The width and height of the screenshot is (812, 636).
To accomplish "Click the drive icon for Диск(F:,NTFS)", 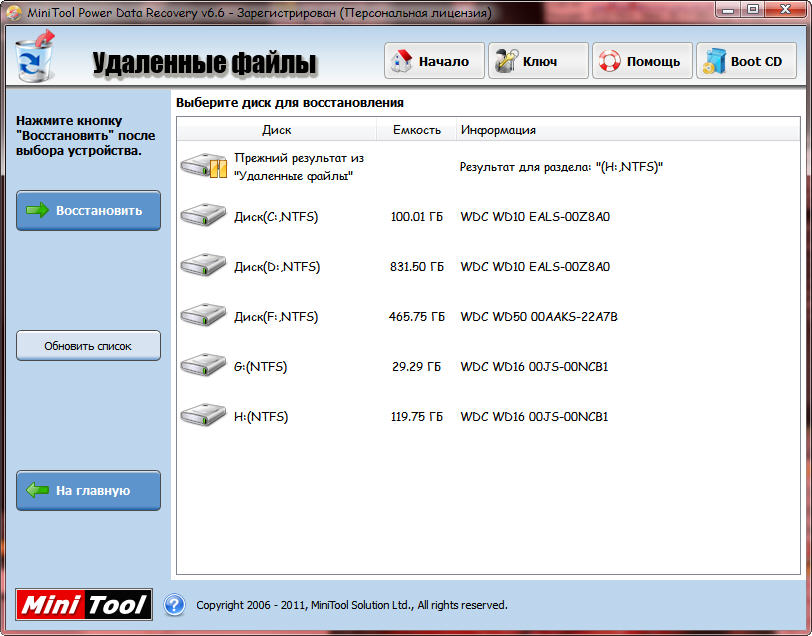I will (204, 316).
